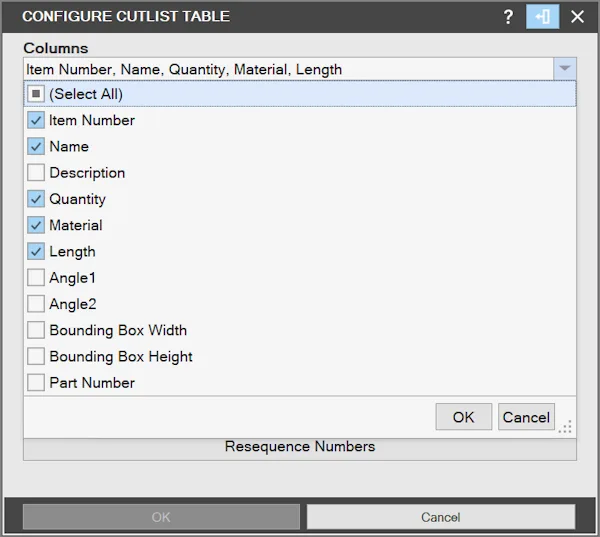Check the Part Number column

(x=36, y=382)
